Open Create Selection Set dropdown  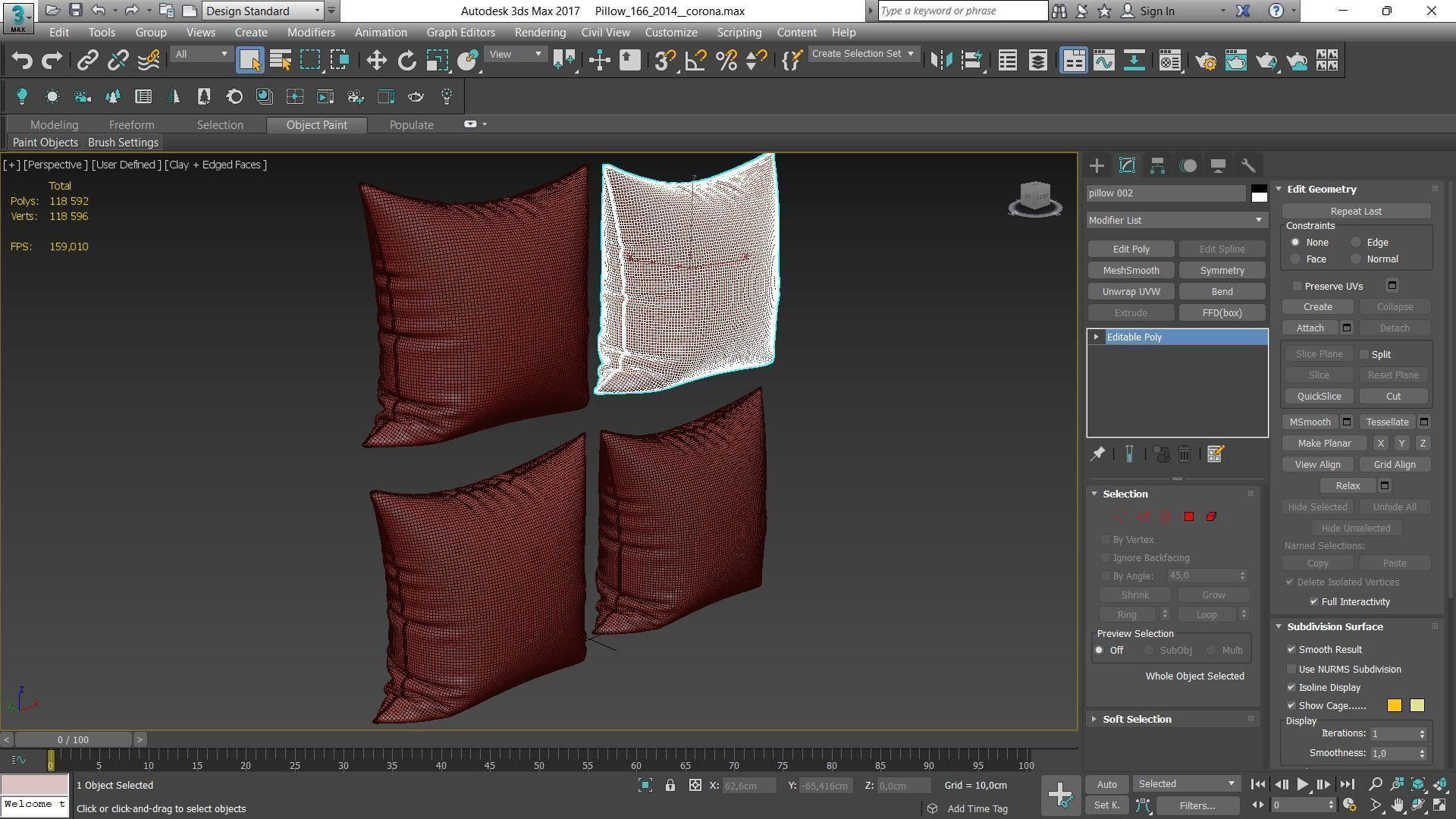coord(863,54)
